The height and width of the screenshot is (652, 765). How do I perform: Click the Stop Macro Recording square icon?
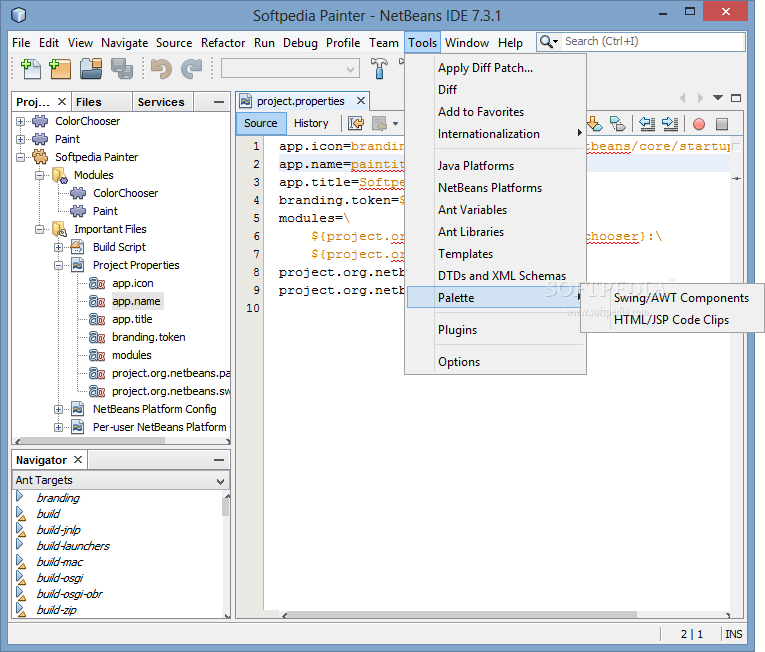point(722,124)
